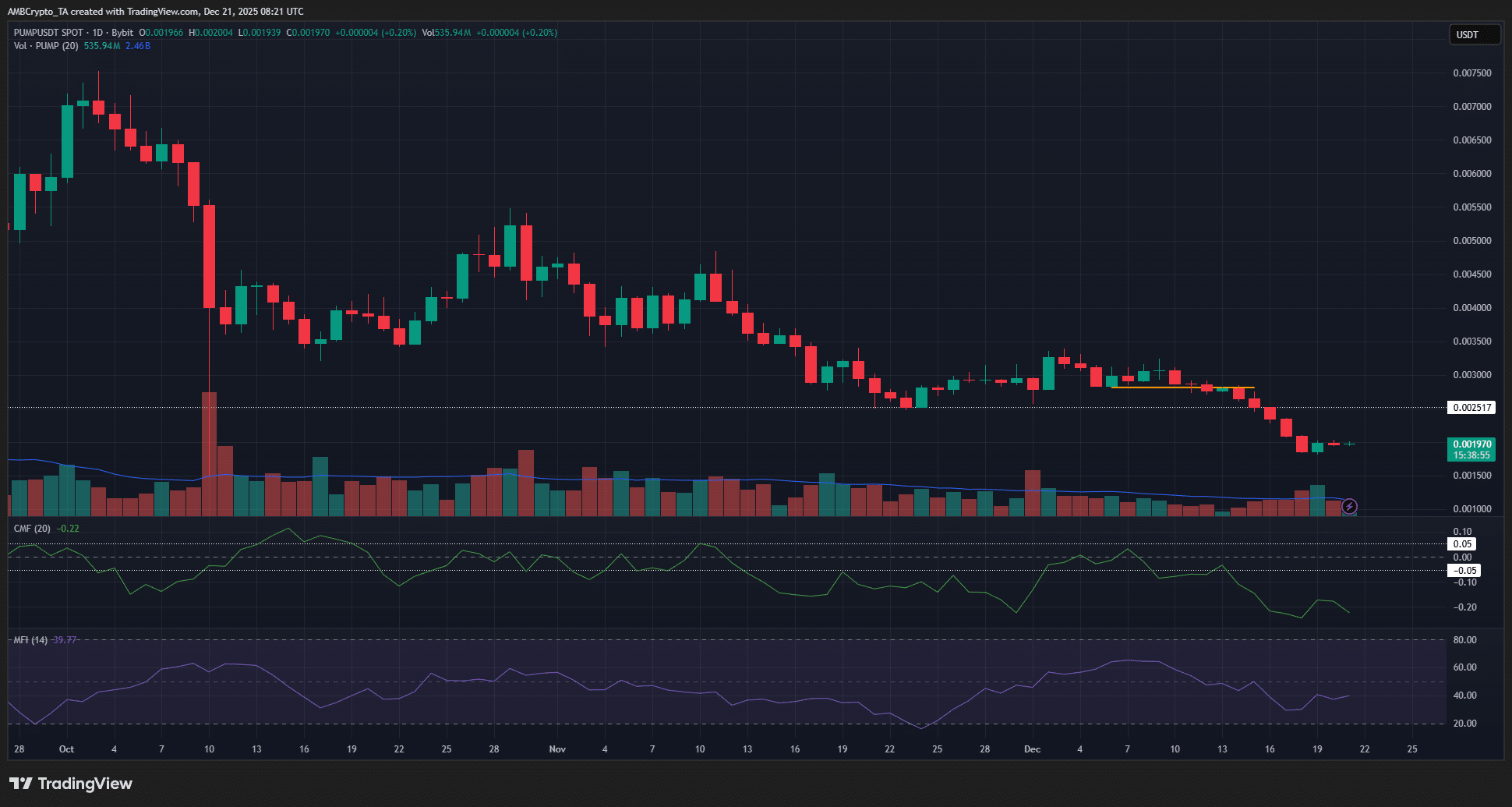The image size is (1512, 807).
Task: Click the -0.05 CMF level label
Action: click(x=1464, y=571)
